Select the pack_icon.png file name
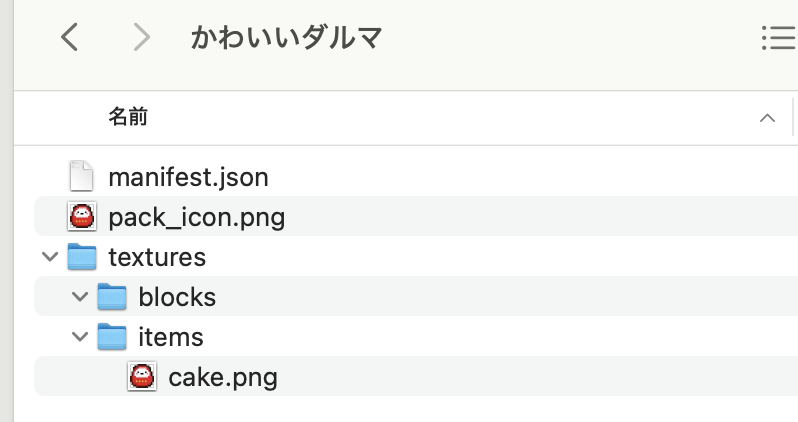The image size is (798, 422). coord(196,218)
